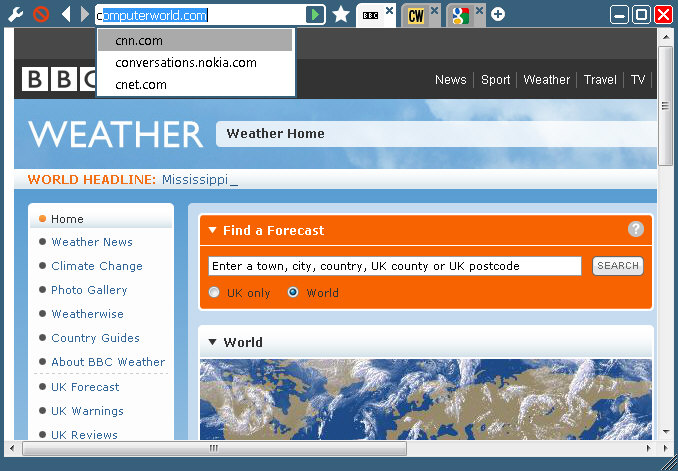
Task: Click the horizontal scrollbar thumb
Action: 214,448
